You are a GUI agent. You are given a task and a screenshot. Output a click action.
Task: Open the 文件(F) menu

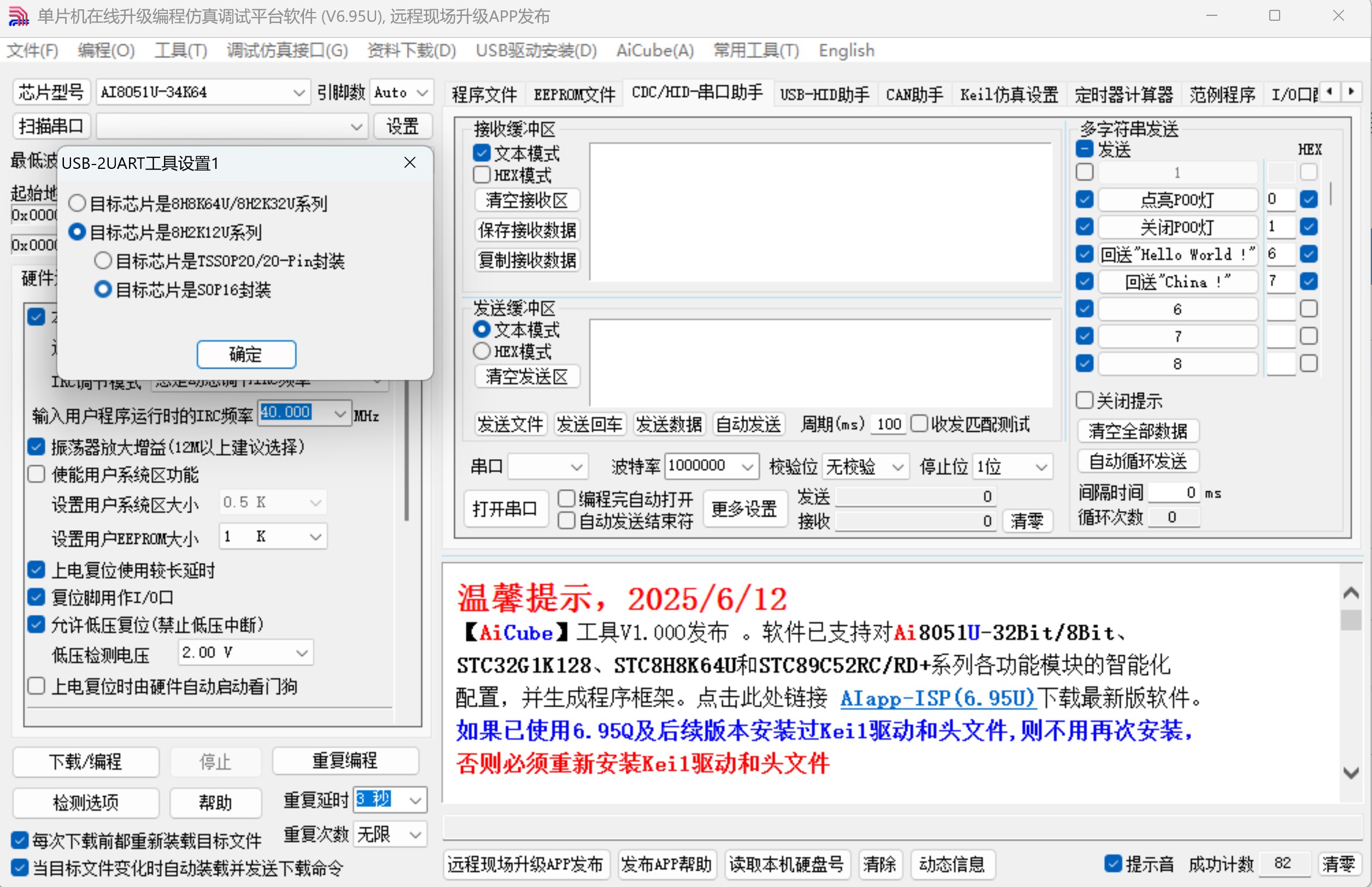[x=32, y=51]
